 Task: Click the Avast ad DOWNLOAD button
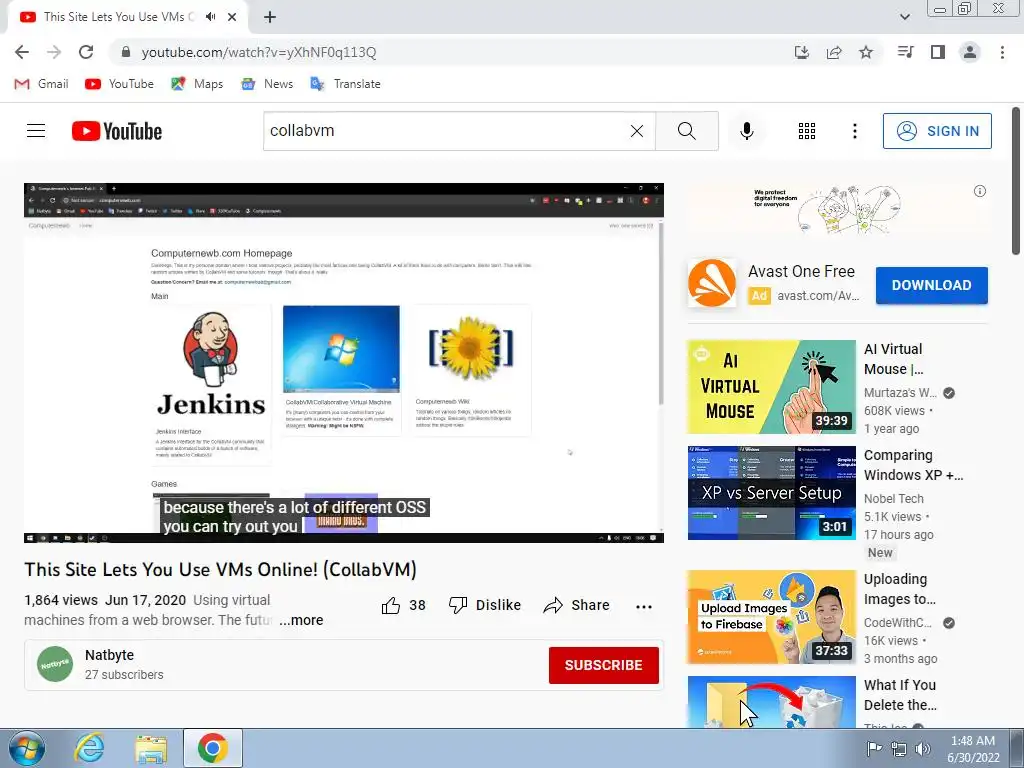click(x=931, y=285)
